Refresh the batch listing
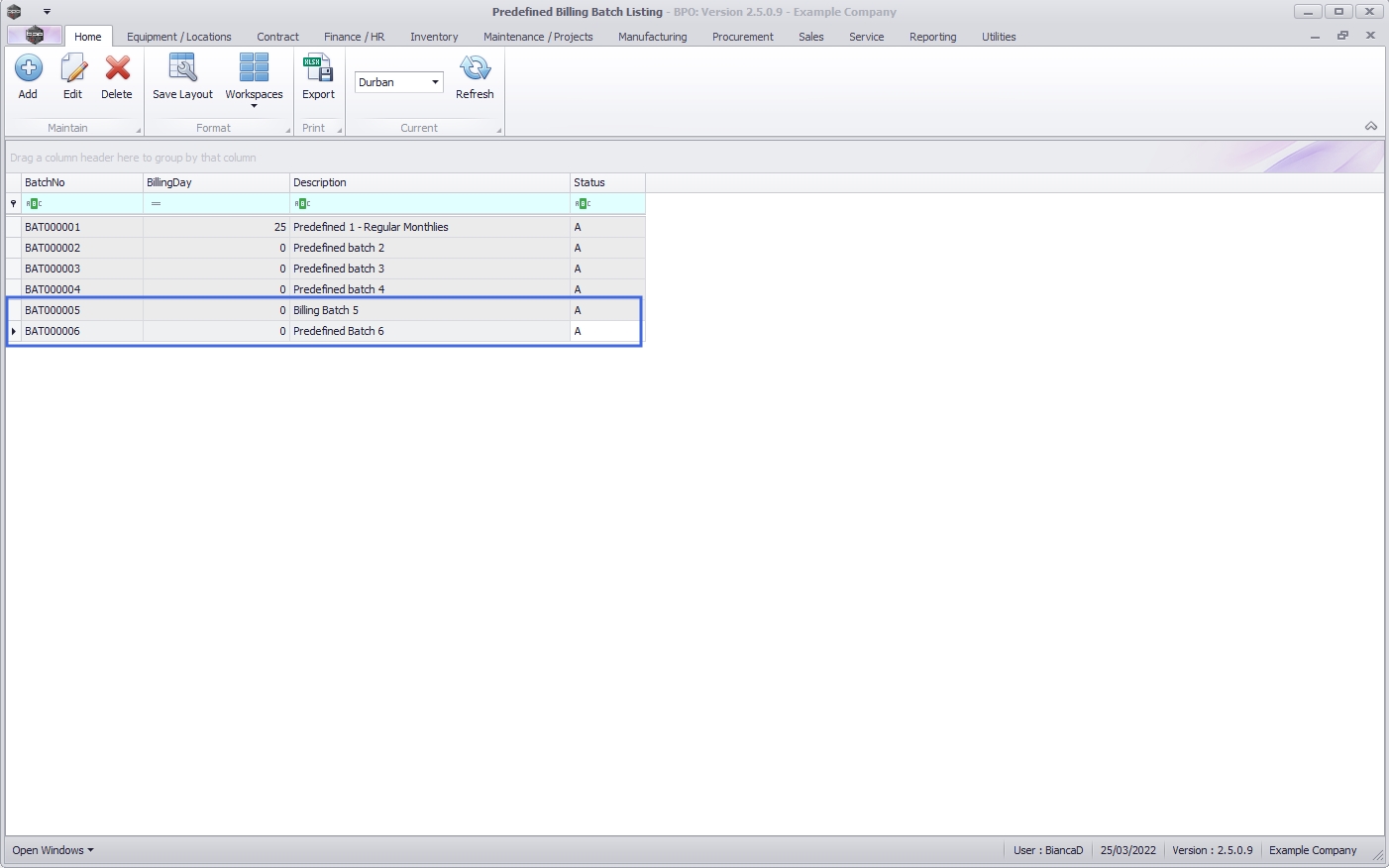 point(475,77)
